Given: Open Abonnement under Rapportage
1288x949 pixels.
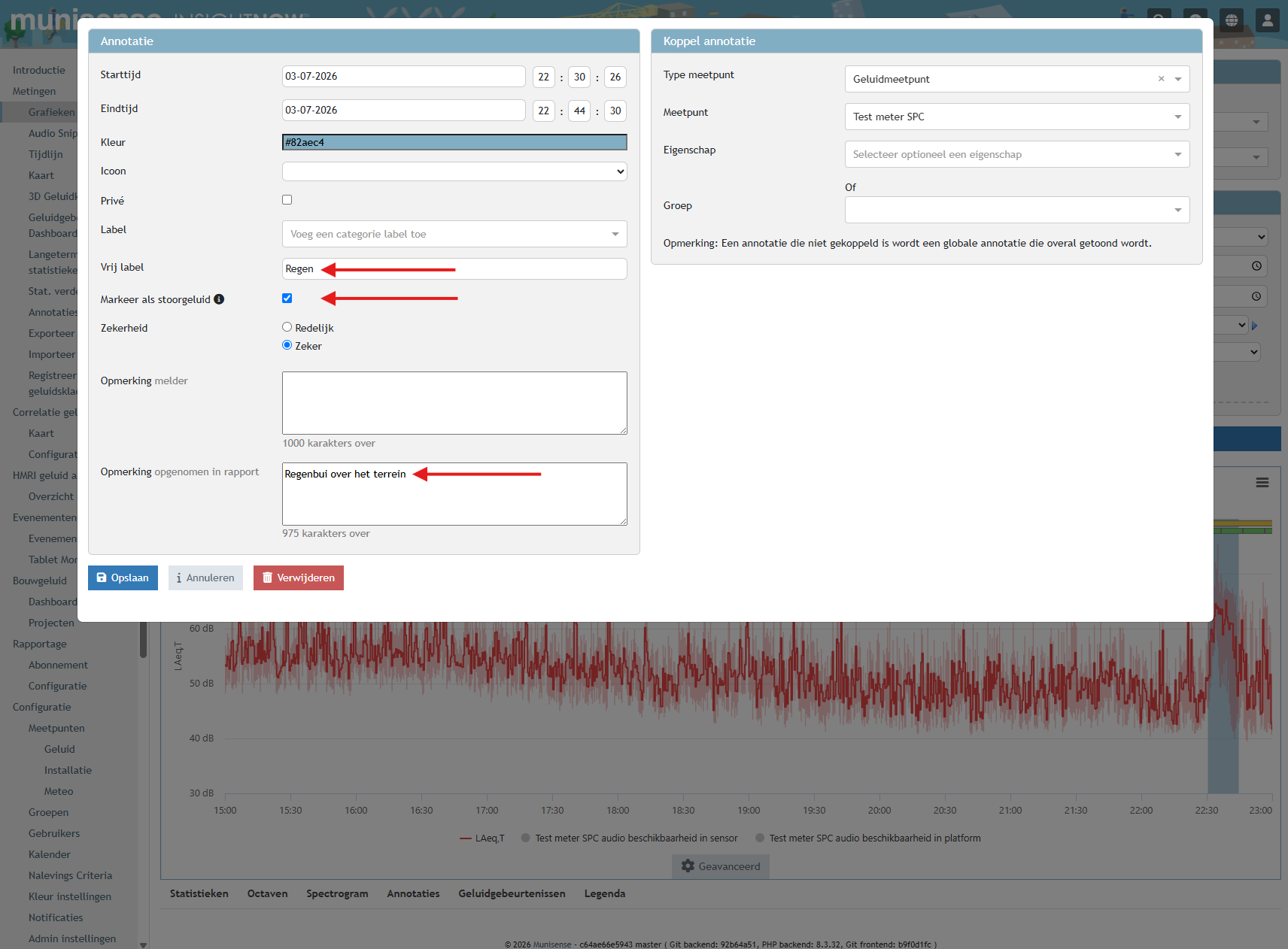Looking at the screenshot, I should [x=58, y=665].
